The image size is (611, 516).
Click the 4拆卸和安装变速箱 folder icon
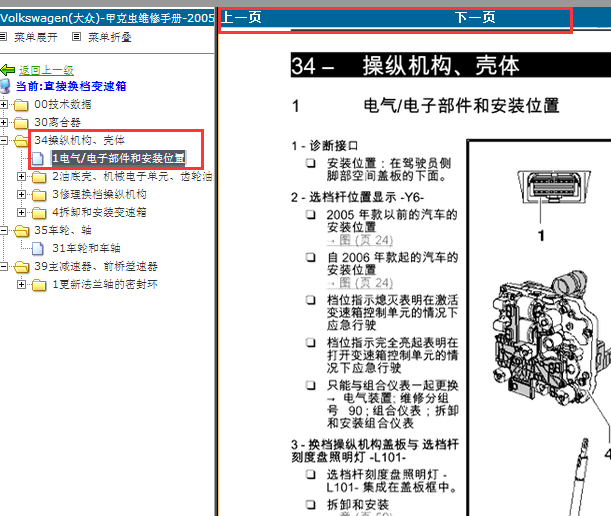point(39,213)
